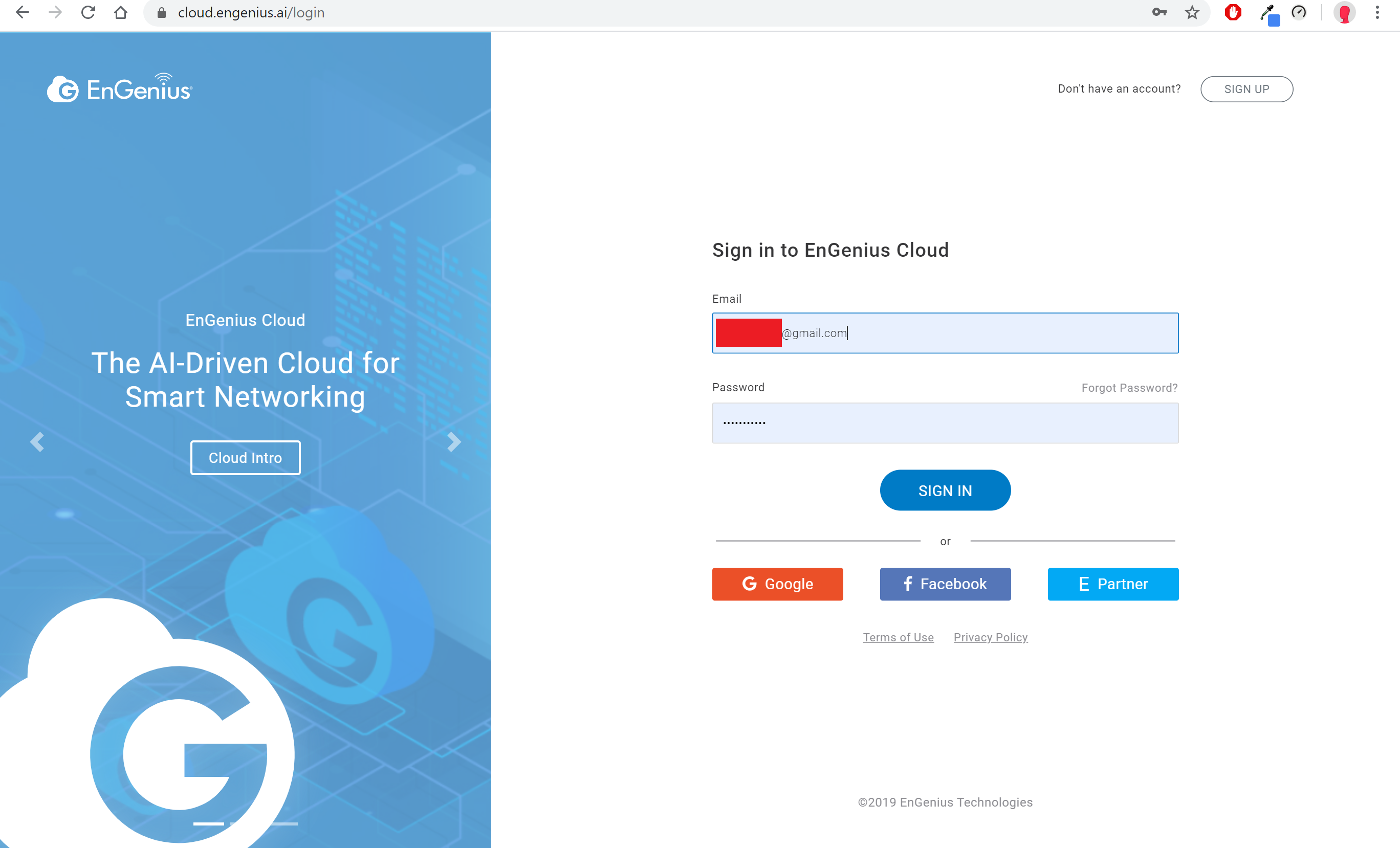Open the color picker extension icon
1400x848 pixels.
(1270, 14)
